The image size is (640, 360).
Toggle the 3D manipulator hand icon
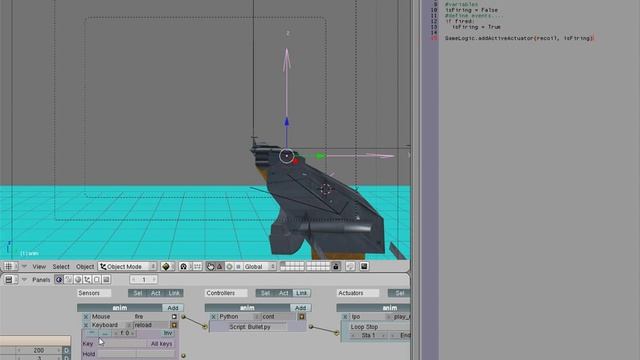(210, 267)
